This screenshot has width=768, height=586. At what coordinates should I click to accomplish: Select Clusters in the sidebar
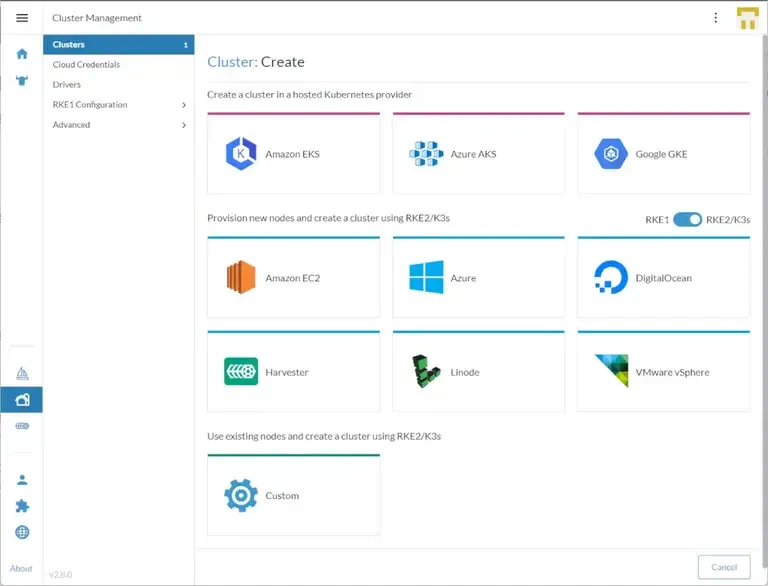(118, 45)
